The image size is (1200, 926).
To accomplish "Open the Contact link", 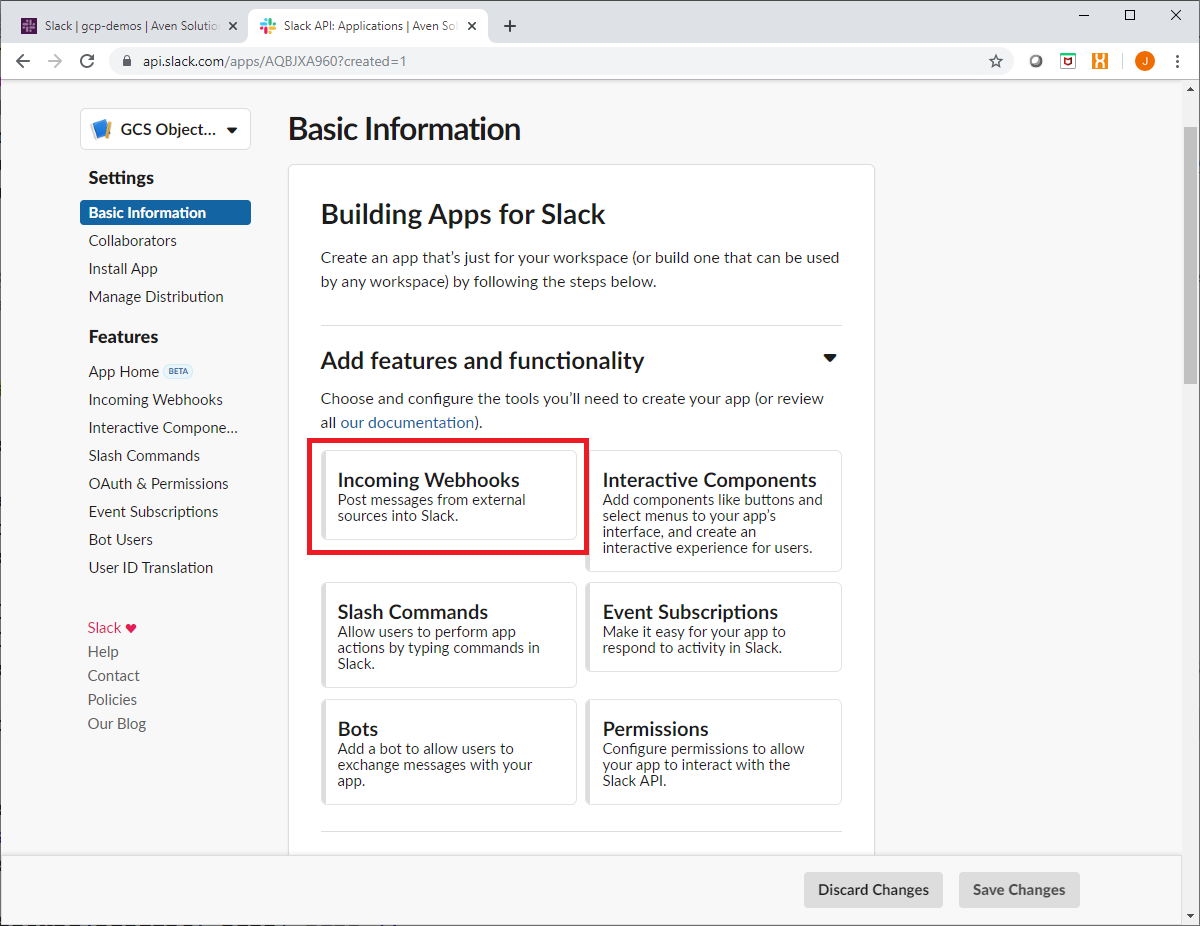I will (x=113, y=675).
